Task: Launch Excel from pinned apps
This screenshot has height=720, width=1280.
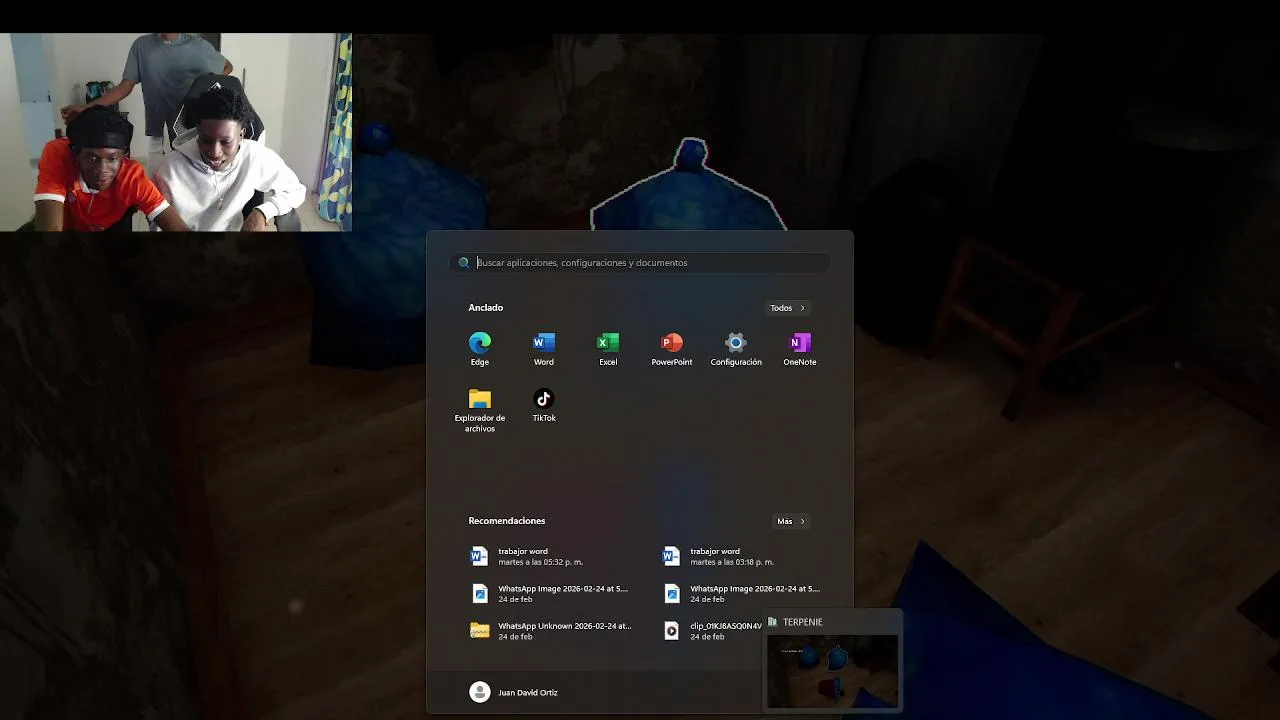Action: [x=608, y=348]
